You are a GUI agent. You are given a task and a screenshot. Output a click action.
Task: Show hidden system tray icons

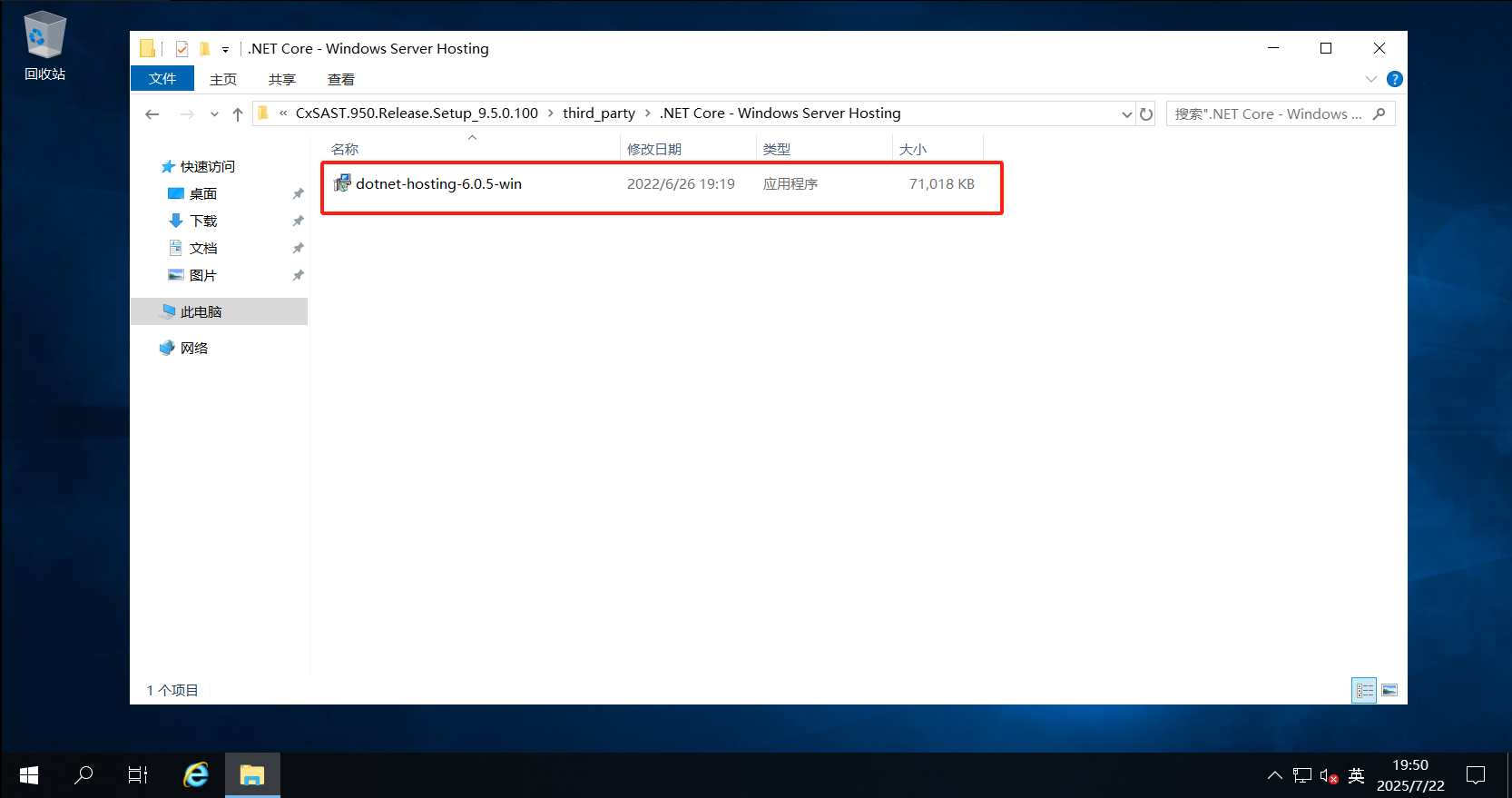click(x=1275, y=775)
